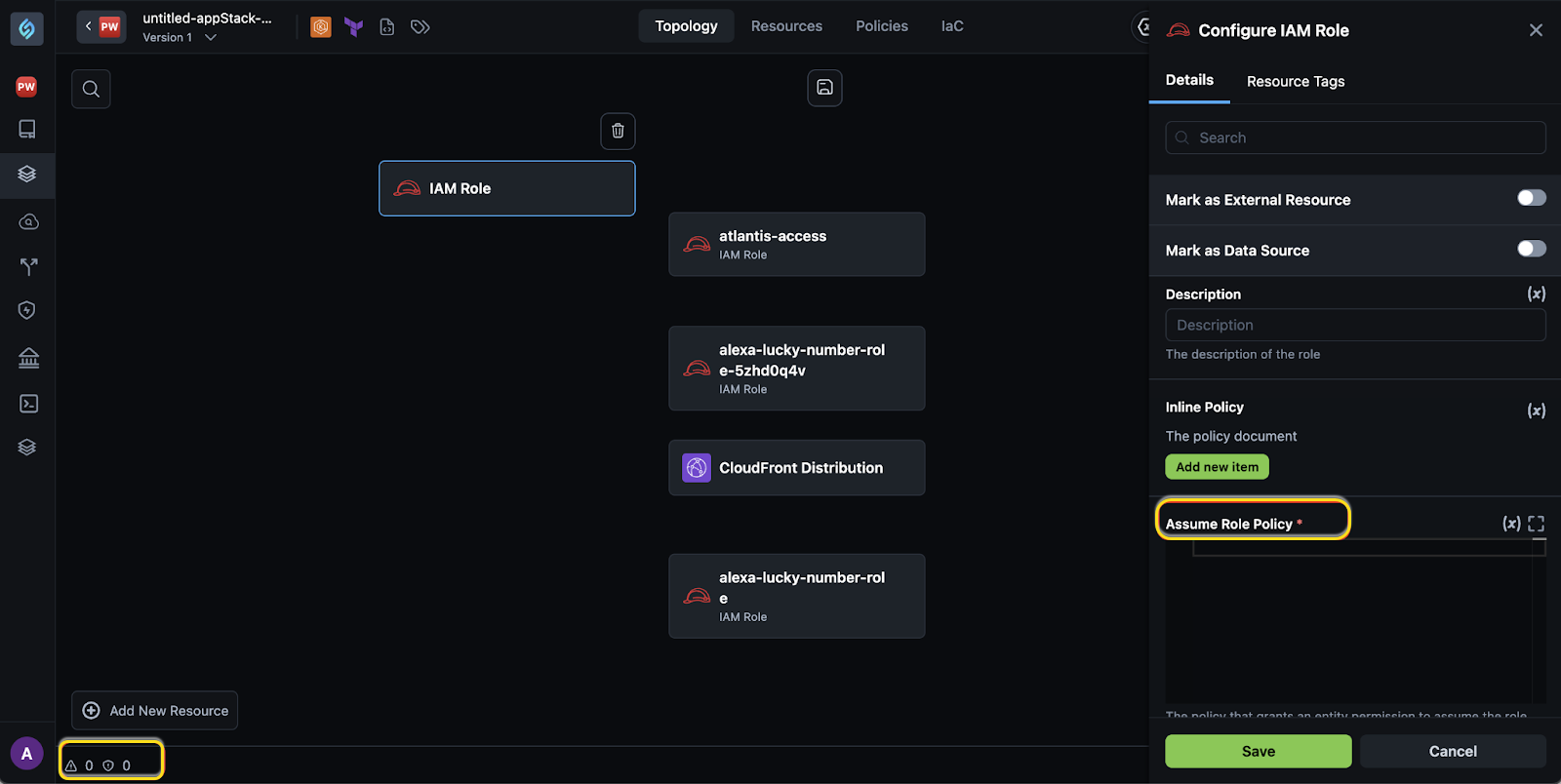Open the Resource Tags tab
Image resolution: width=1561 pixels, height=784 pixels.
(1296, 81)
